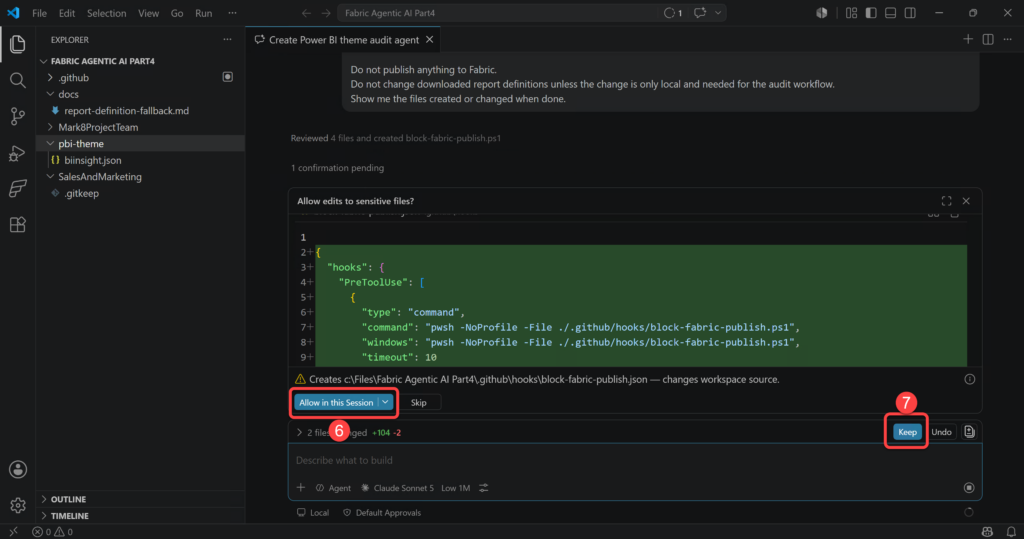Dismiss the Allow edits to sensitive files dialog
The image size is (1024, 539).
coord(966,201)
